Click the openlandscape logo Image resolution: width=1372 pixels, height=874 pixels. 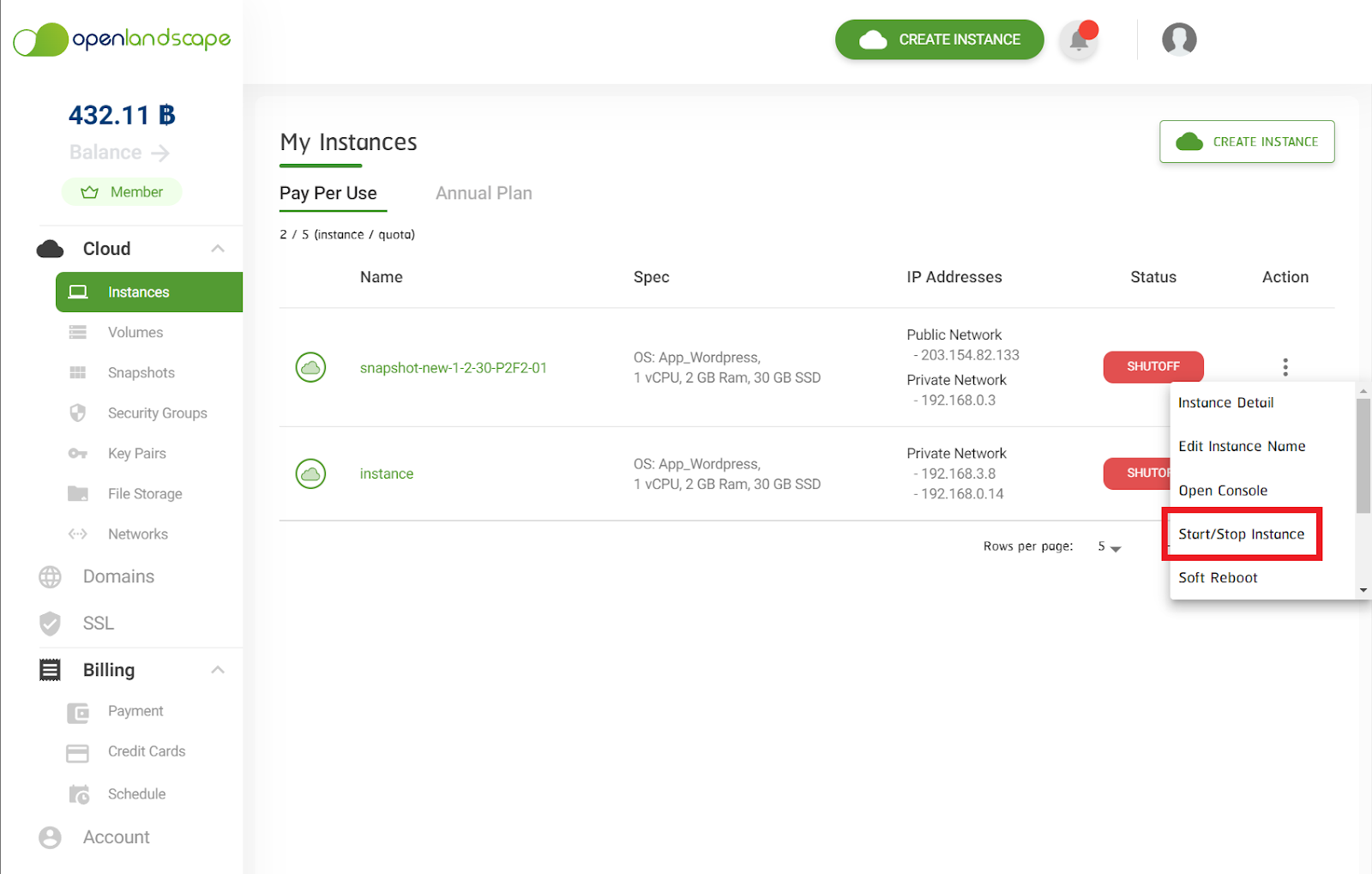tap(122, 39)
